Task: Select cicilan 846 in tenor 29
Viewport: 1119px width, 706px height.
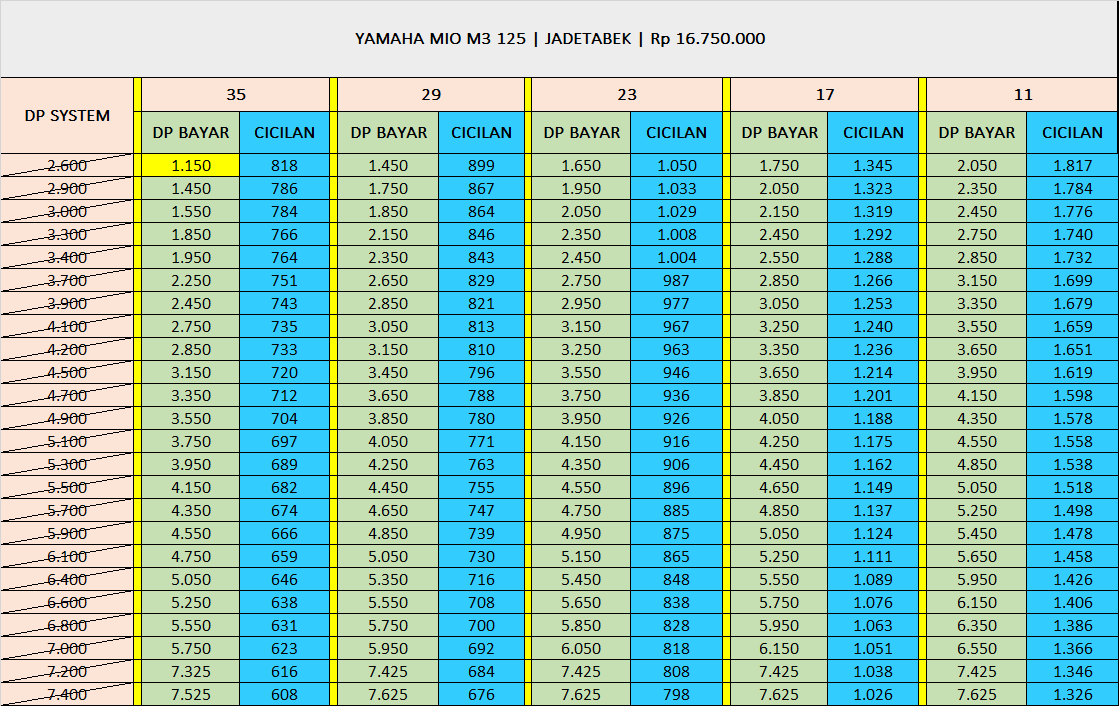Action: [x=481, y=234]
